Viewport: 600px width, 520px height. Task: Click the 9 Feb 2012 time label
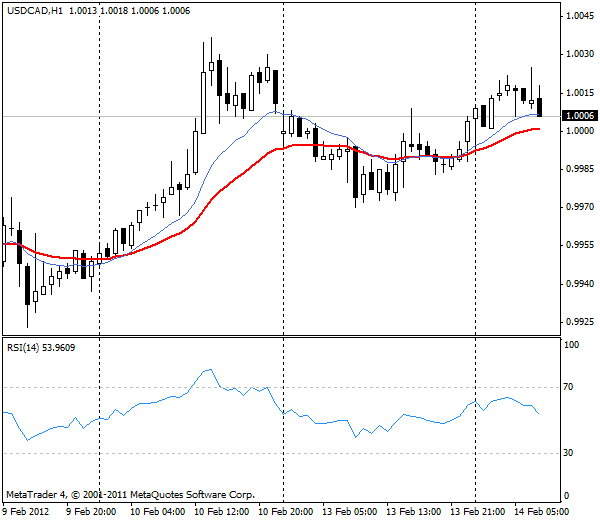click(26, 512)
